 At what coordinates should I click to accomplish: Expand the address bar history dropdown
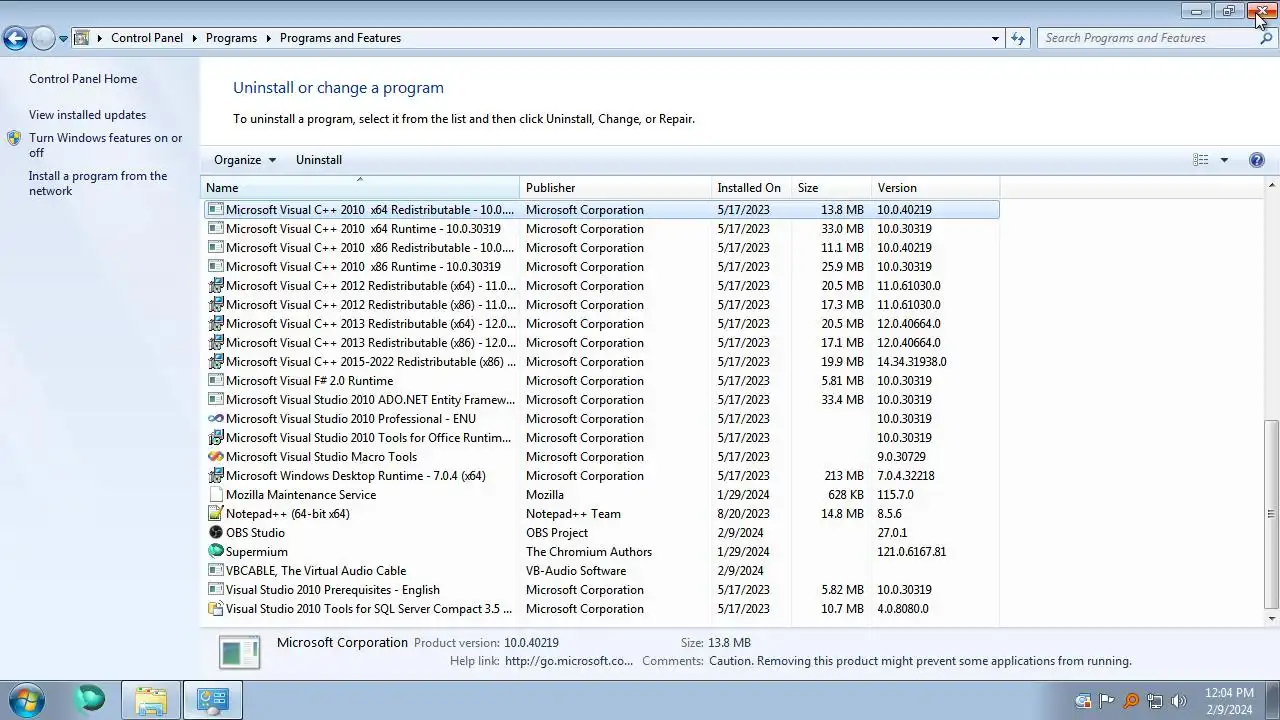[x=995, y=38]
